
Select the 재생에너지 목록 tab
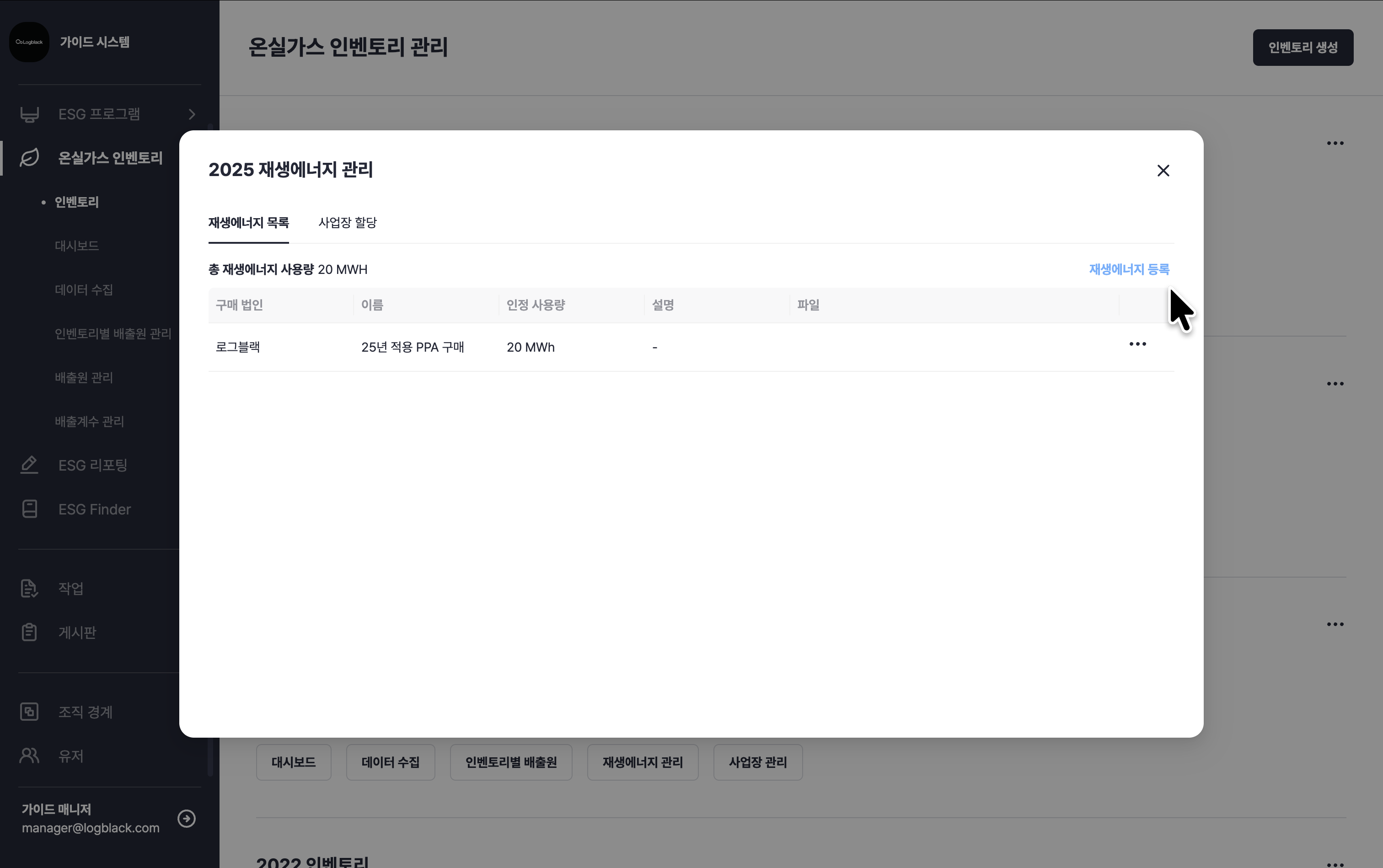pyautogui.click(x=248, y=223)
